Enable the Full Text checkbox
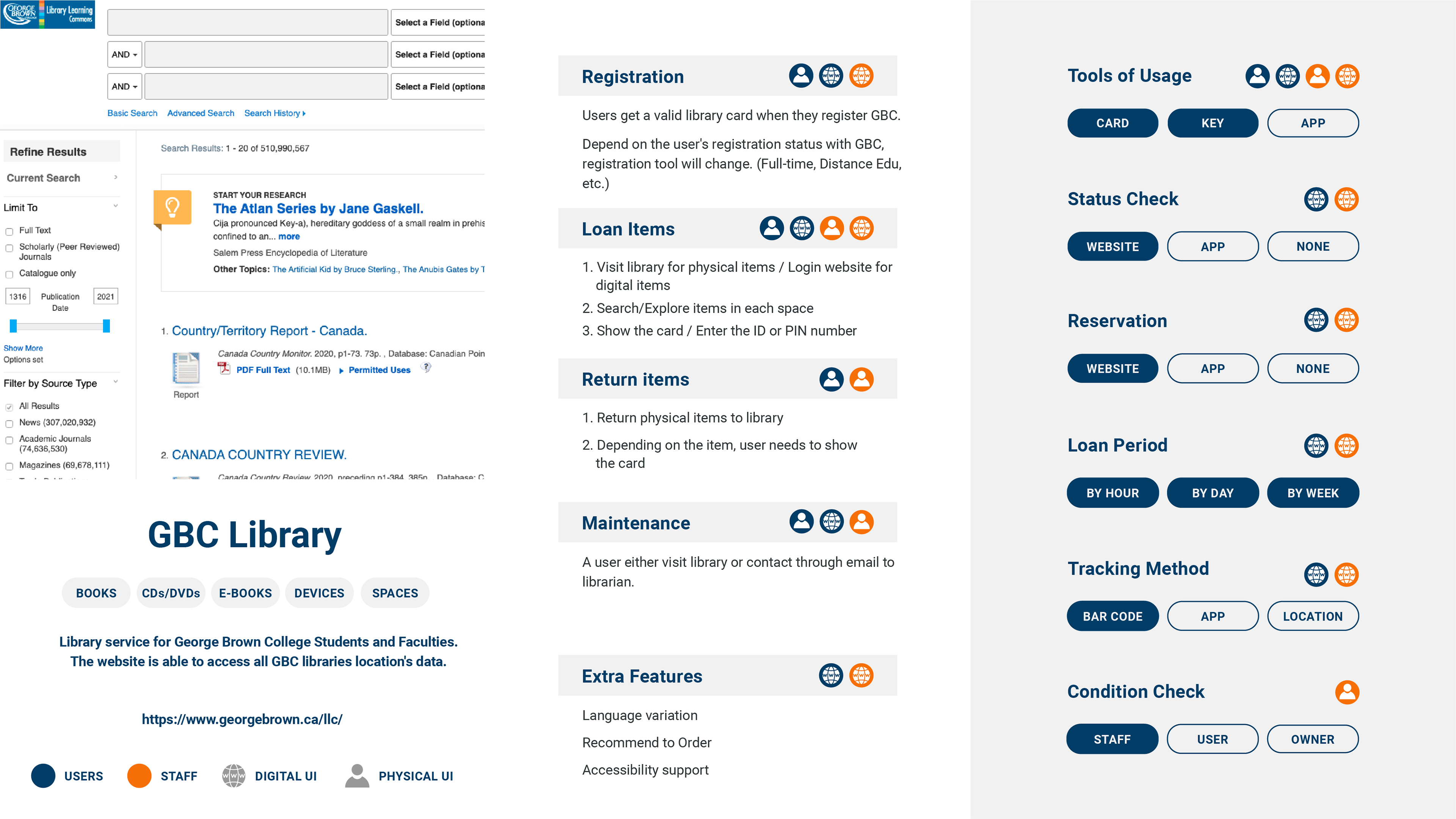The height and width of the screenshot is (819, 1456). 9,231
